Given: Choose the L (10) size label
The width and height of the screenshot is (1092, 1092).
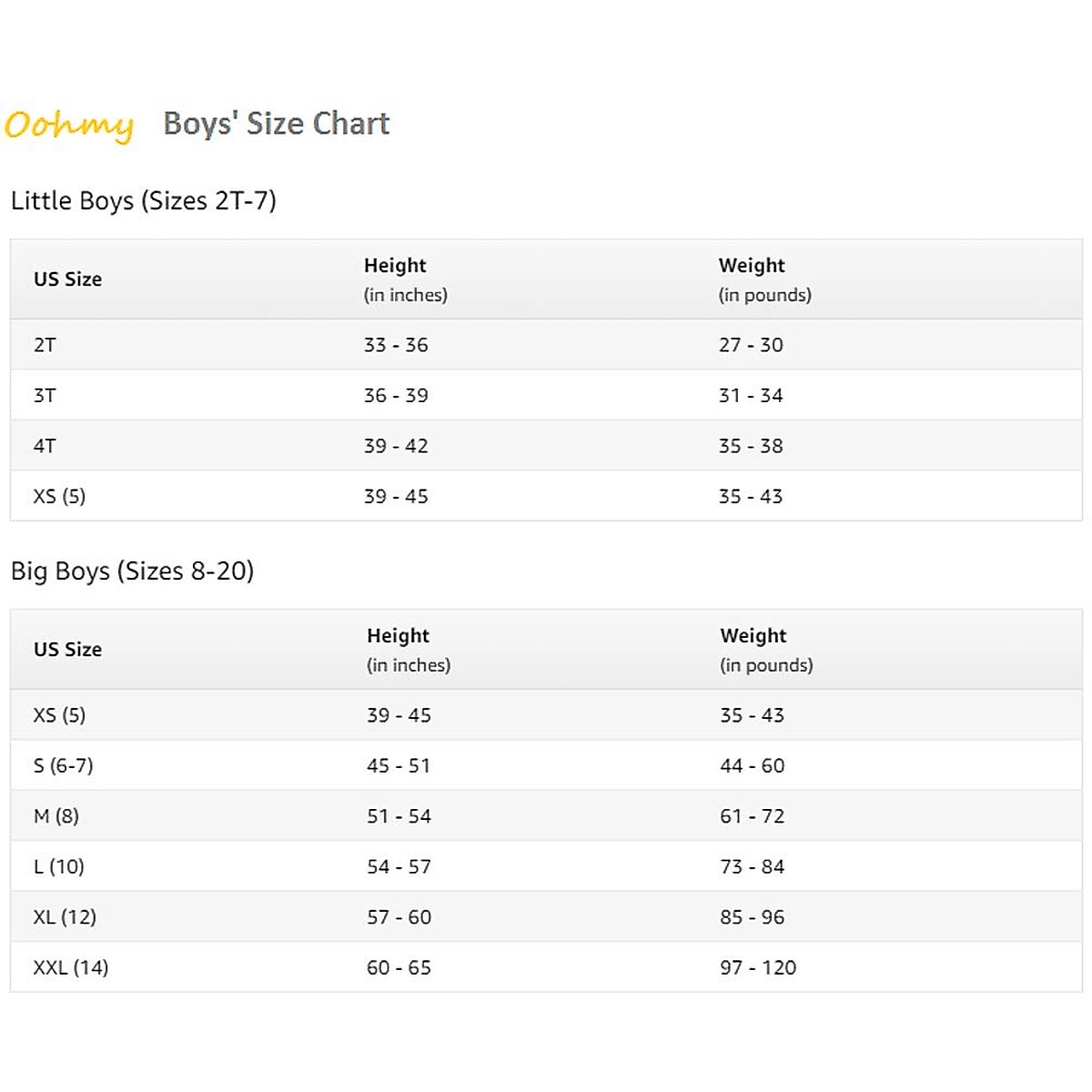Looking at the screenshot, I should point(59,866).
